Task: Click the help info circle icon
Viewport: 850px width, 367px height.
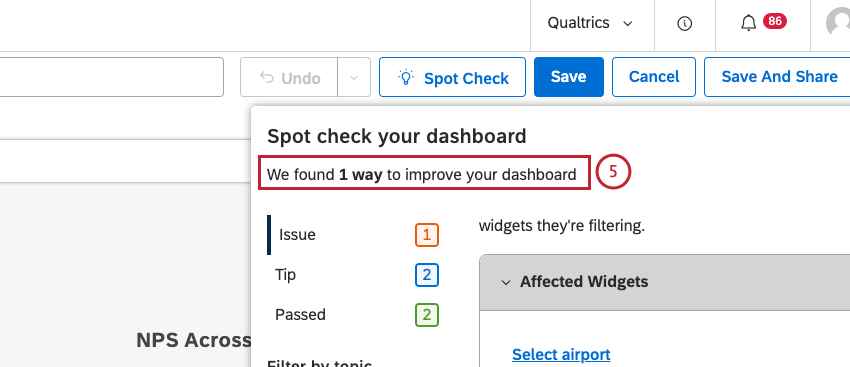Action: pos(685,23)
